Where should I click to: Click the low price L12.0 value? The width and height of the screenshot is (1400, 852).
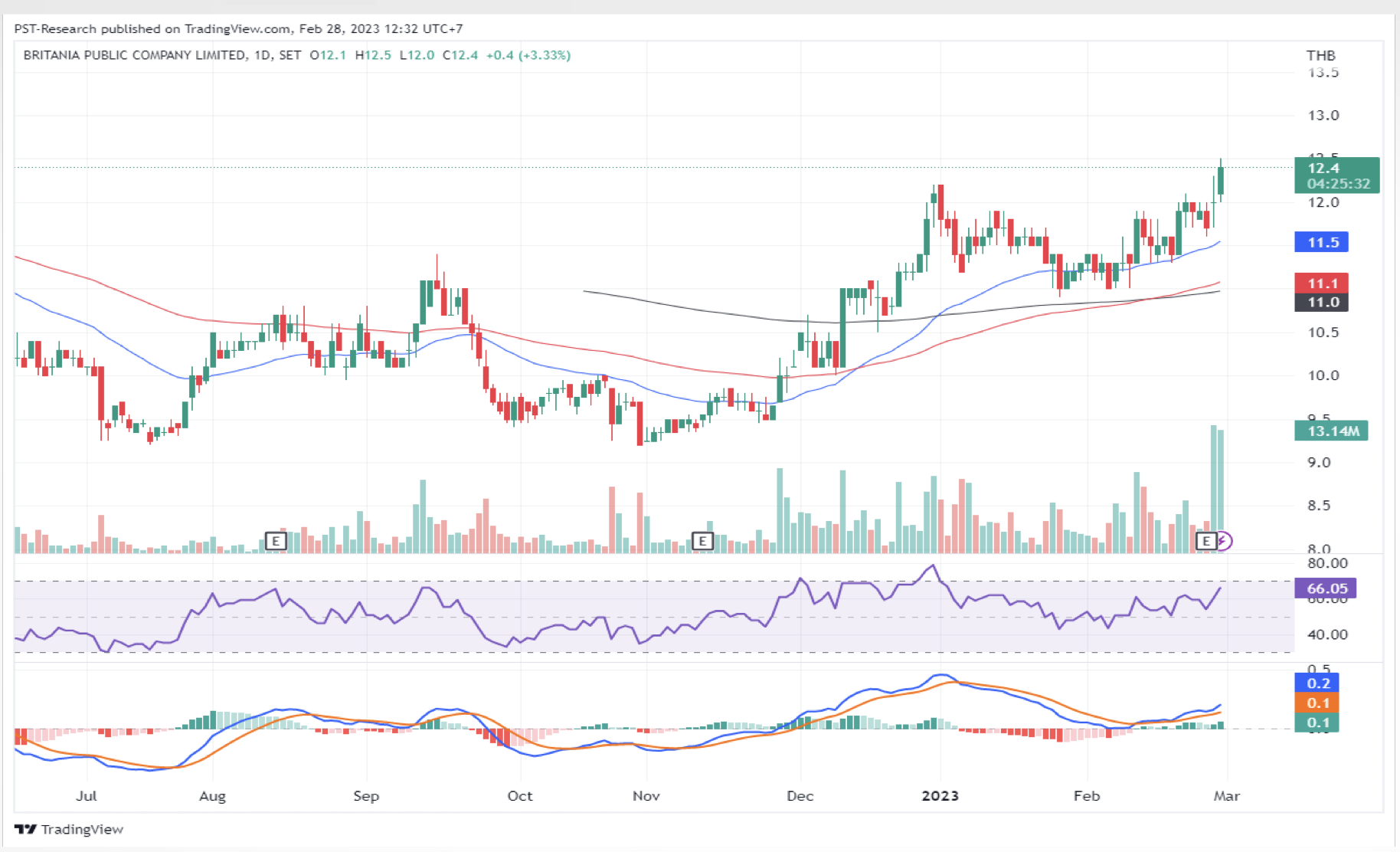pyautogui.click(x=417, y=55)
